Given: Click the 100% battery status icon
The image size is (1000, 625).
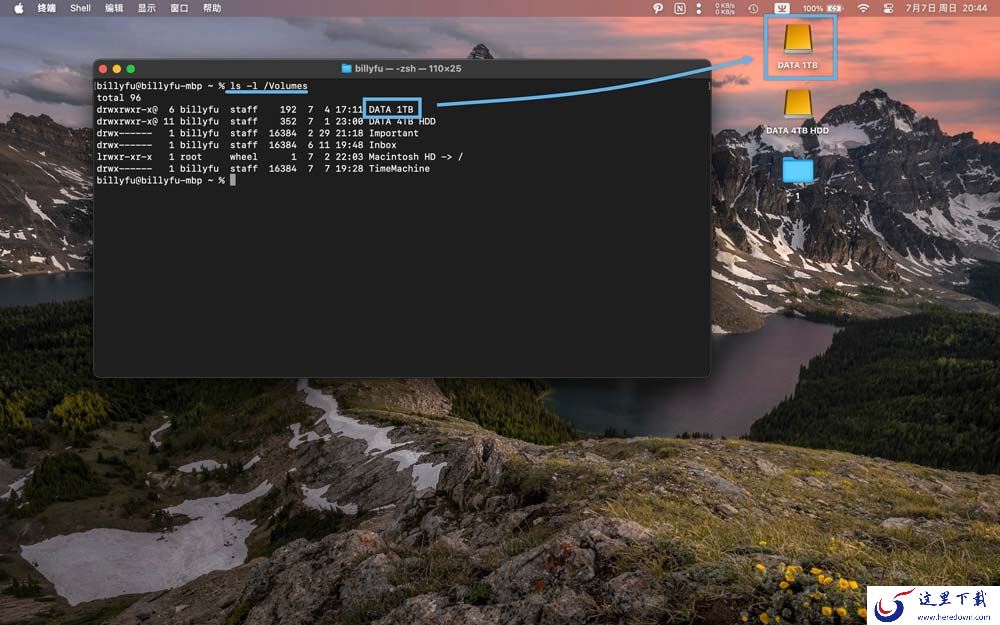Looking at the screenshot, I should pos(823,8).
